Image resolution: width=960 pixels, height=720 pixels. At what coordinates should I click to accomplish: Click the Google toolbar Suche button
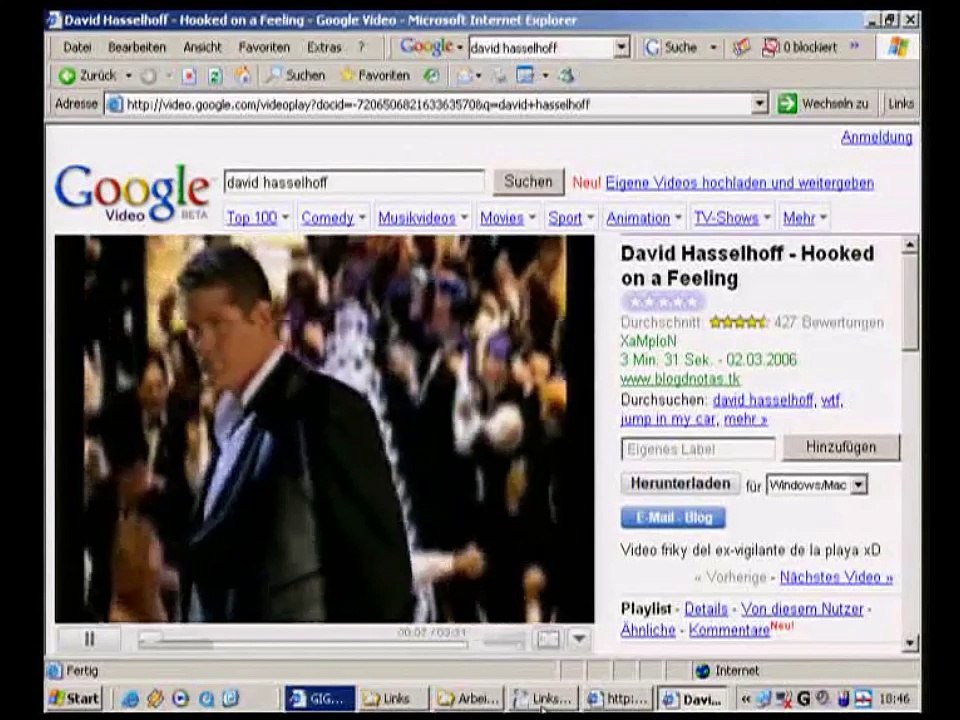coord(671,47)
